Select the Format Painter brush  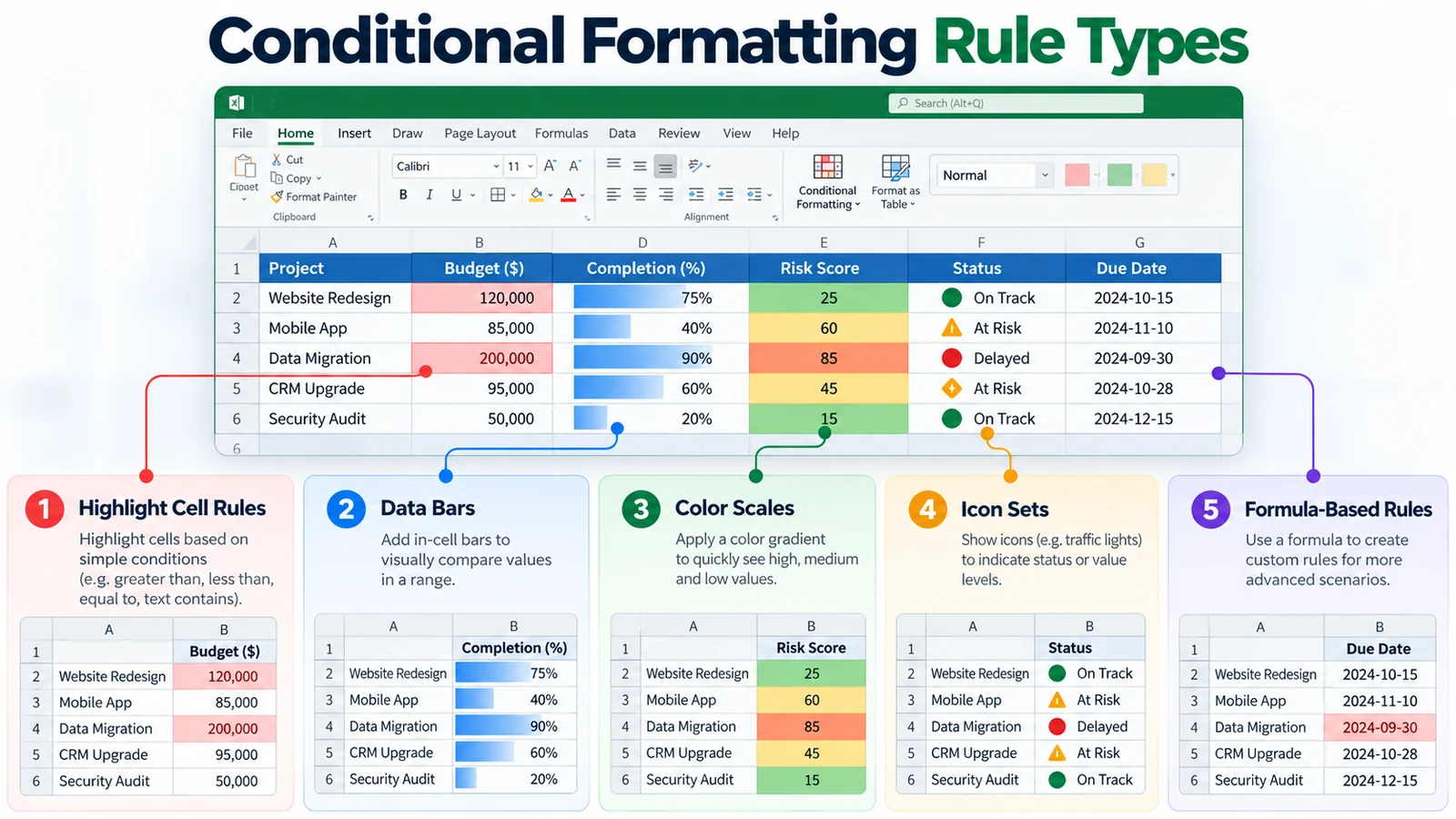277,197
